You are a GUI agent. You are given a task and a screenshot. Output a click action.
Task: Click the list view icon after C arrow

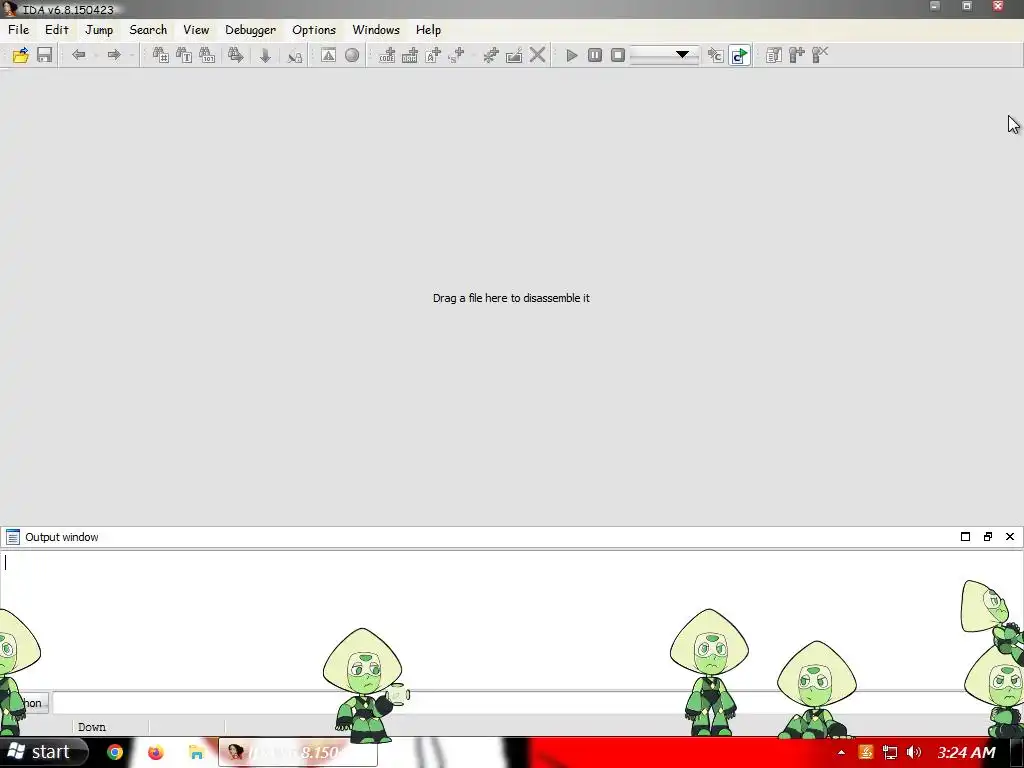coord(774,56)
